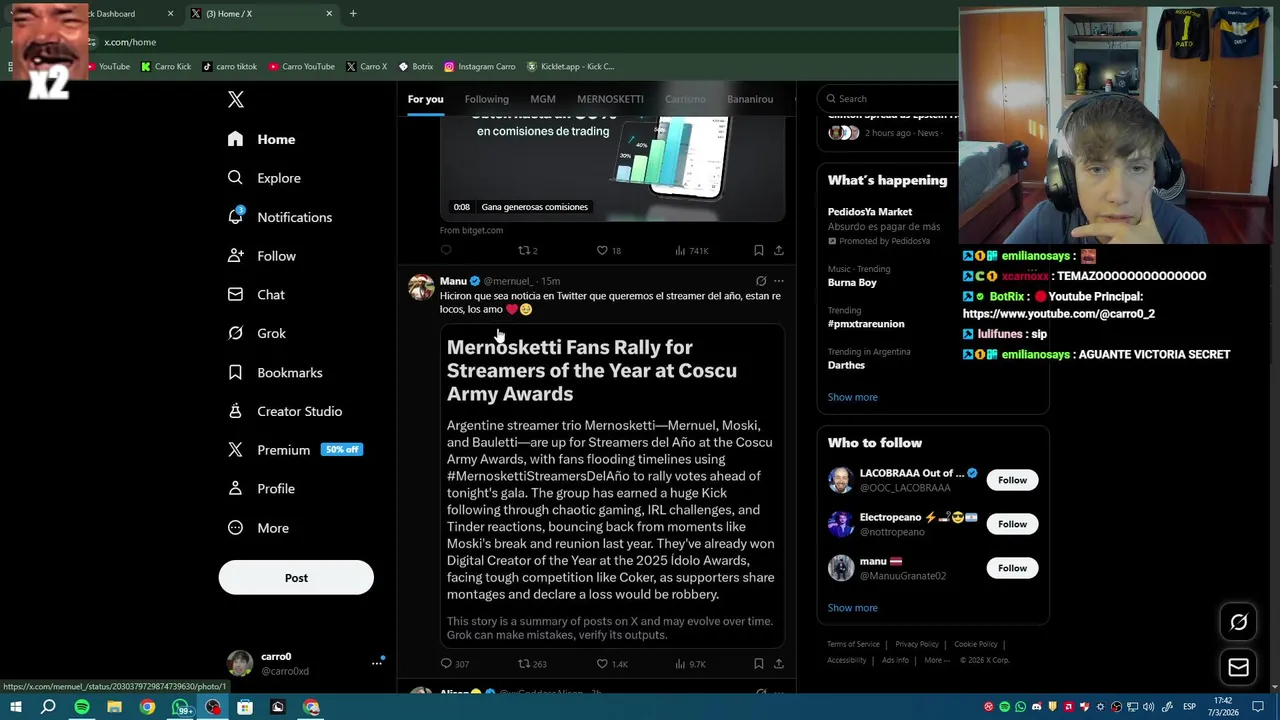Image resolution: width=1280 pixels, height=720 pixels.
Task: Switch to the MERNOSKETTI tab
Action: (x=610, y=99)
